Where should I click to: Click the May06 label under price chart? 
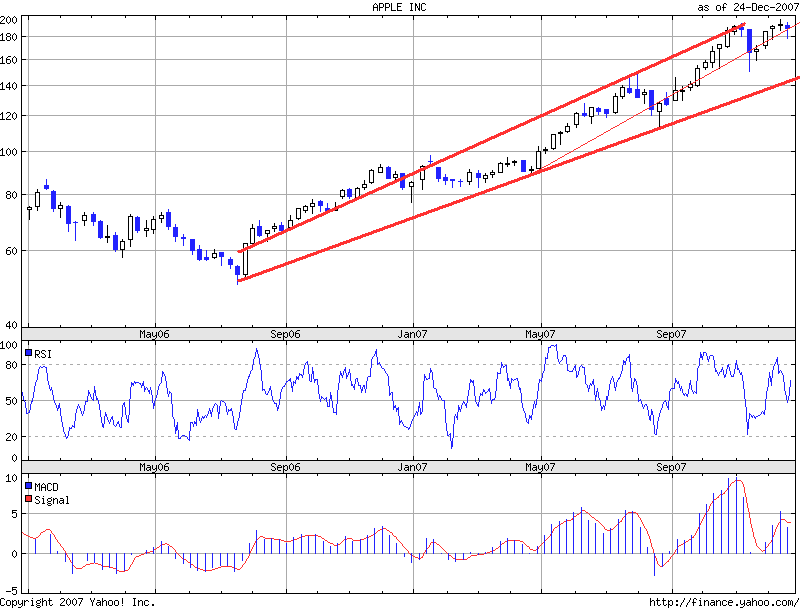point(154,334)
